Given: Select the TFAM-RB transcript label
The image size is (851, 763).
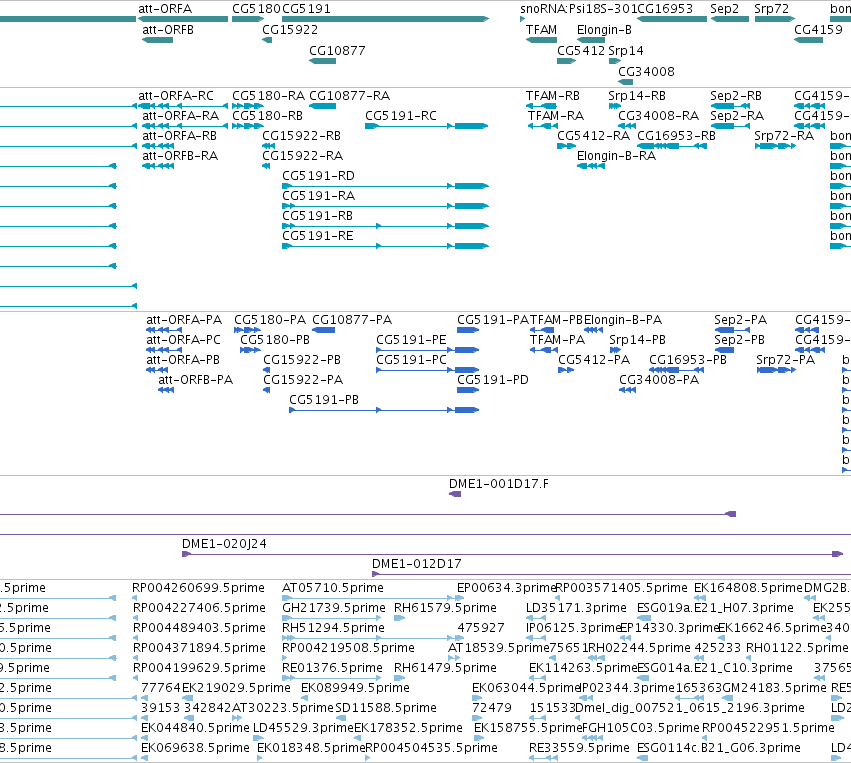Looking at the screenshot, I should [552, 96].
